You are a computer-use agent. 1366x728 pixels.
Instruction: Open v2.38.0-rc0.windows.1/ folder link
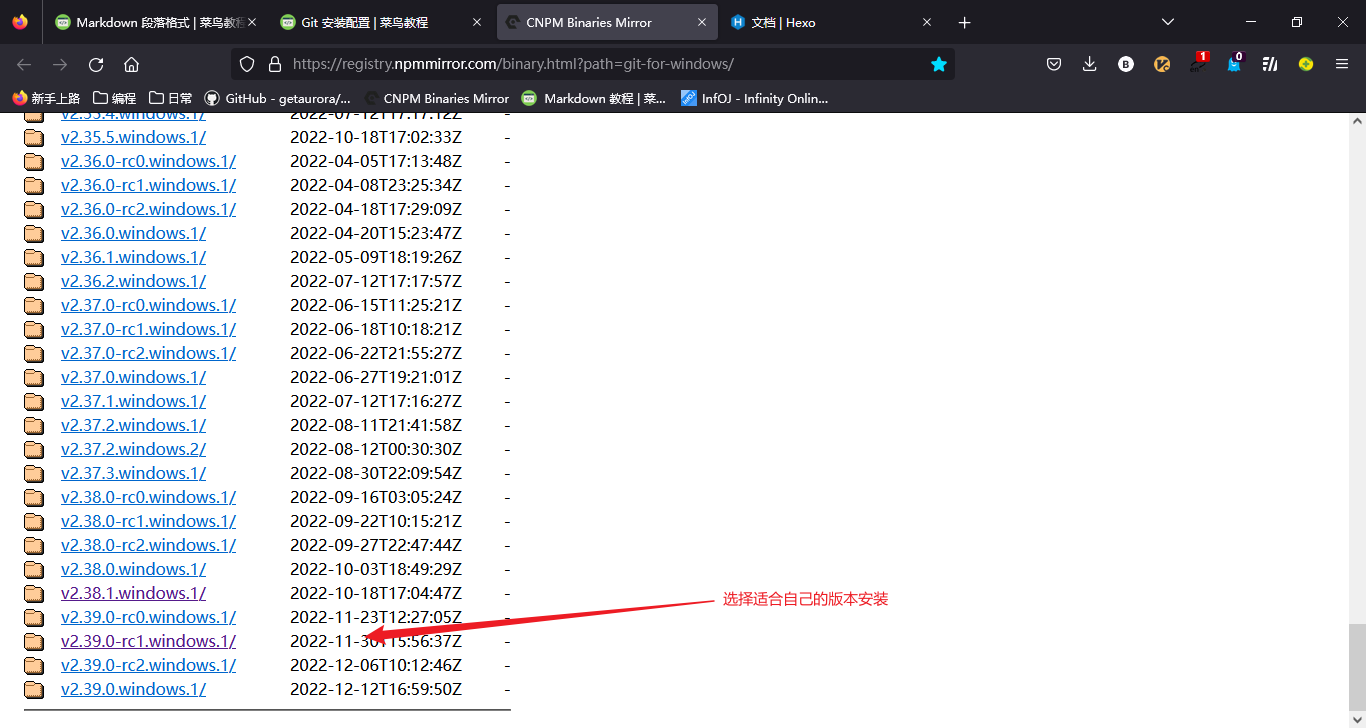click(x=148, y=497)
